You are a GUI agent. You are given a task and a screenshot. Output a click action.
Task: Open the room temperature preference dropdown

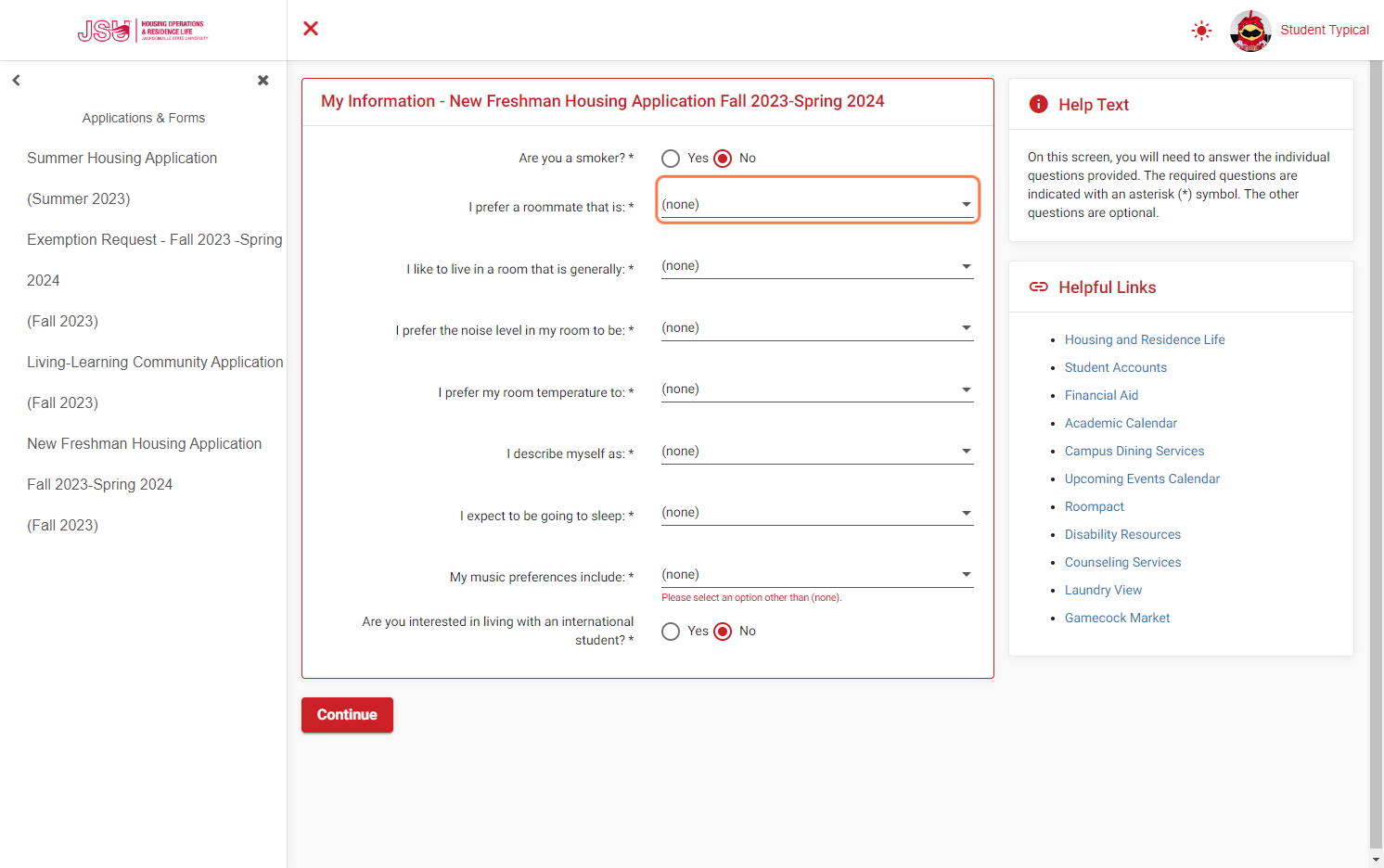click(x=817, y=389)
